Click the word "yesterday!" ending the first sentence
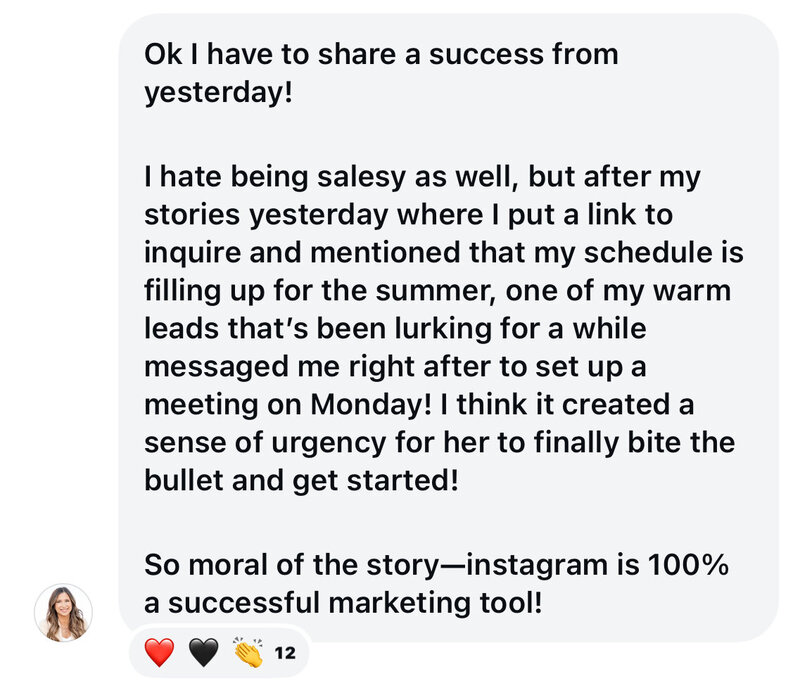The height and width of the screenshot is (688, 800). [218, 93]
